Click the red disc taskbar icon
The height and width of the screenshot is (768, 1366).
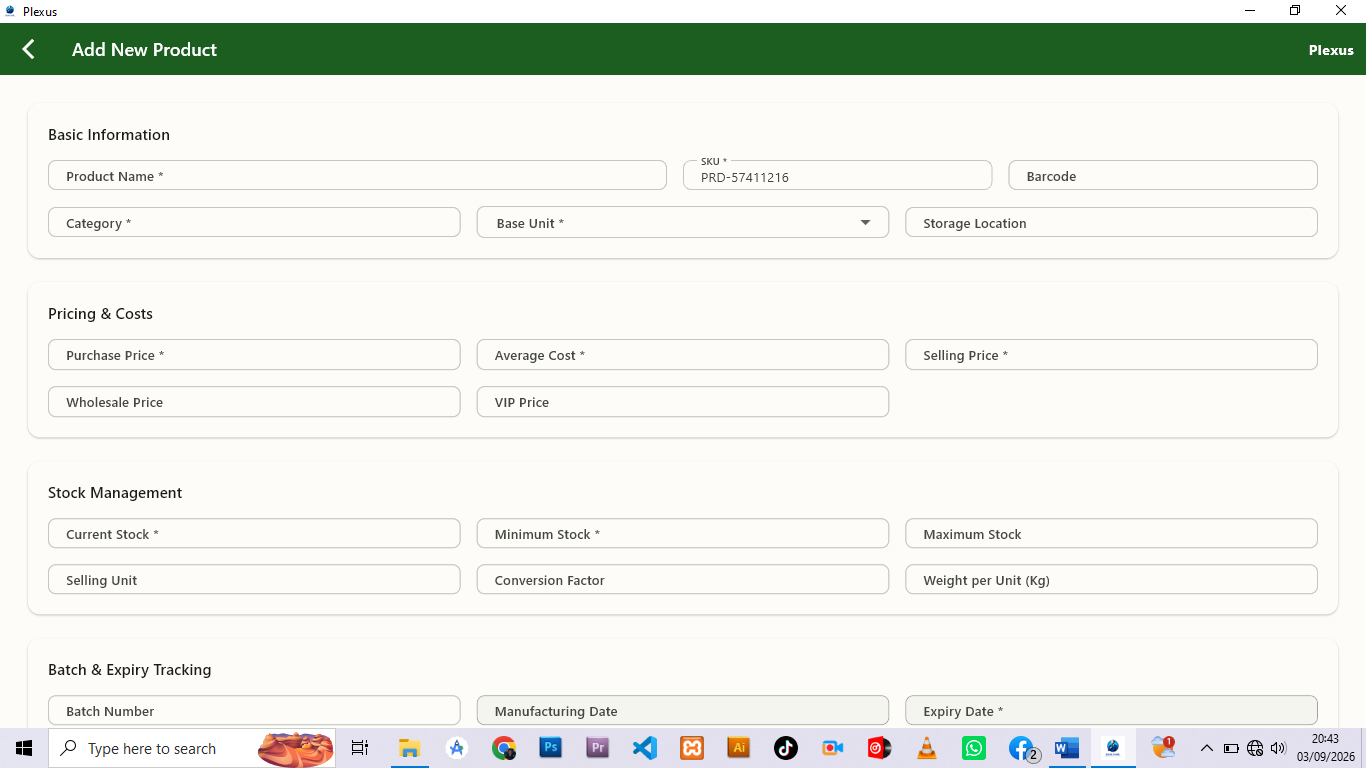pyautogui.click(x=880, y=748)
